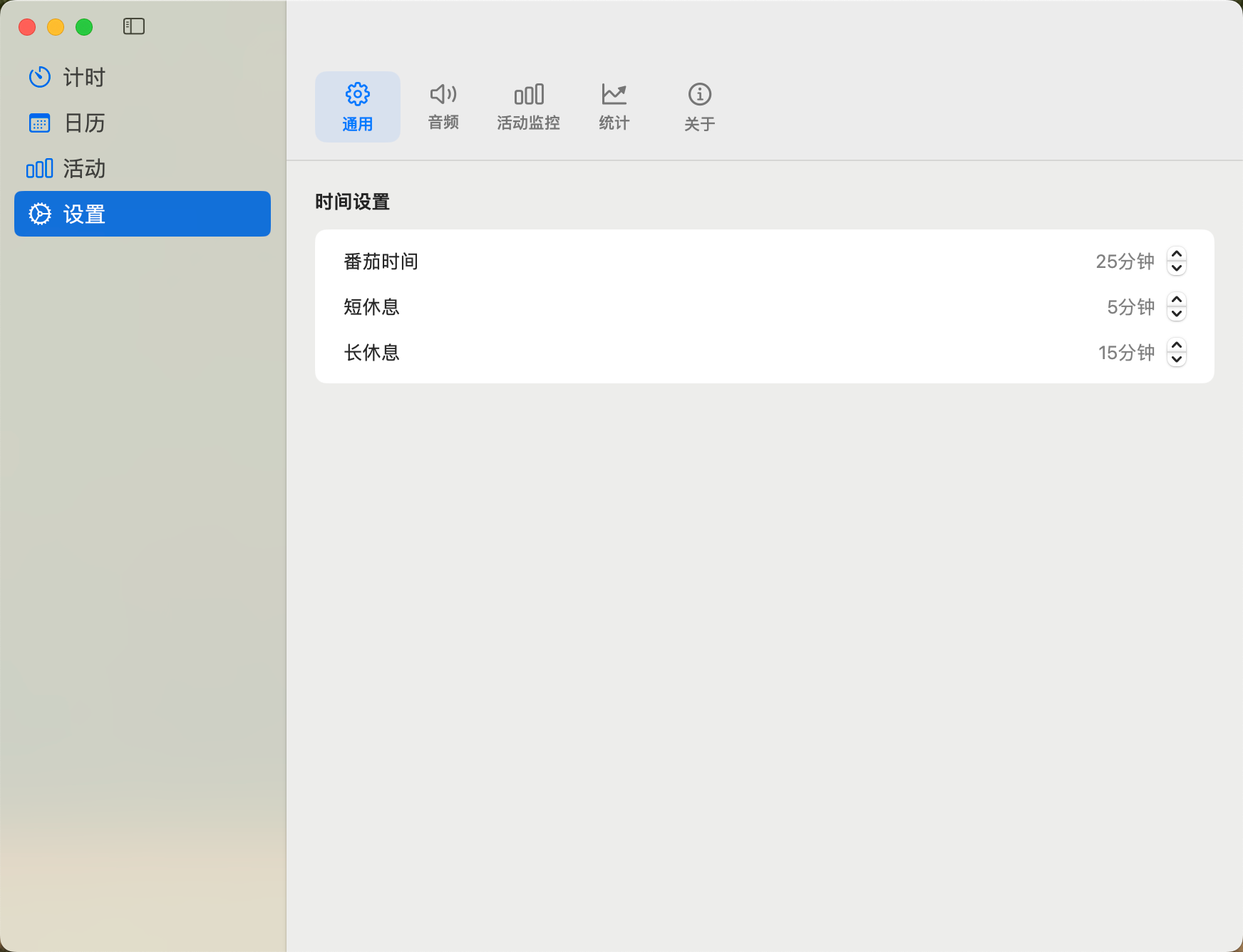Open the 计时 timer section
This screenshot has width=1243, height=952.
pos(143,77)
